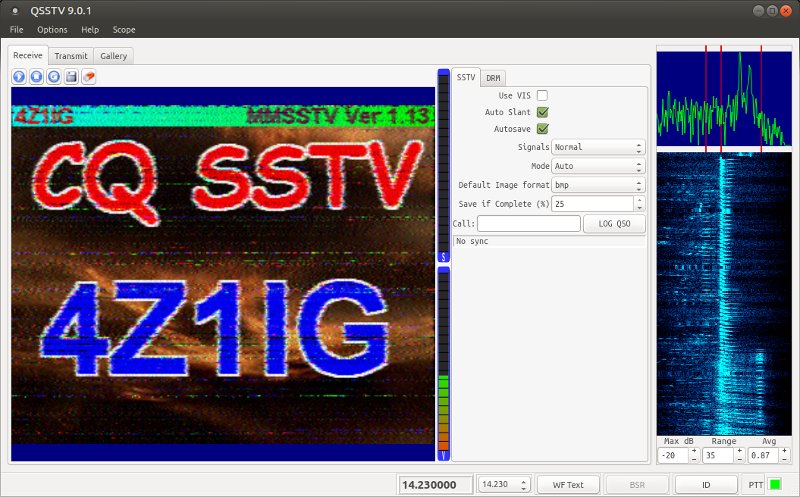Image resolution: width=800 pixels, height=497 pixels.
Task: Open the Help menu
Action: 90,30
